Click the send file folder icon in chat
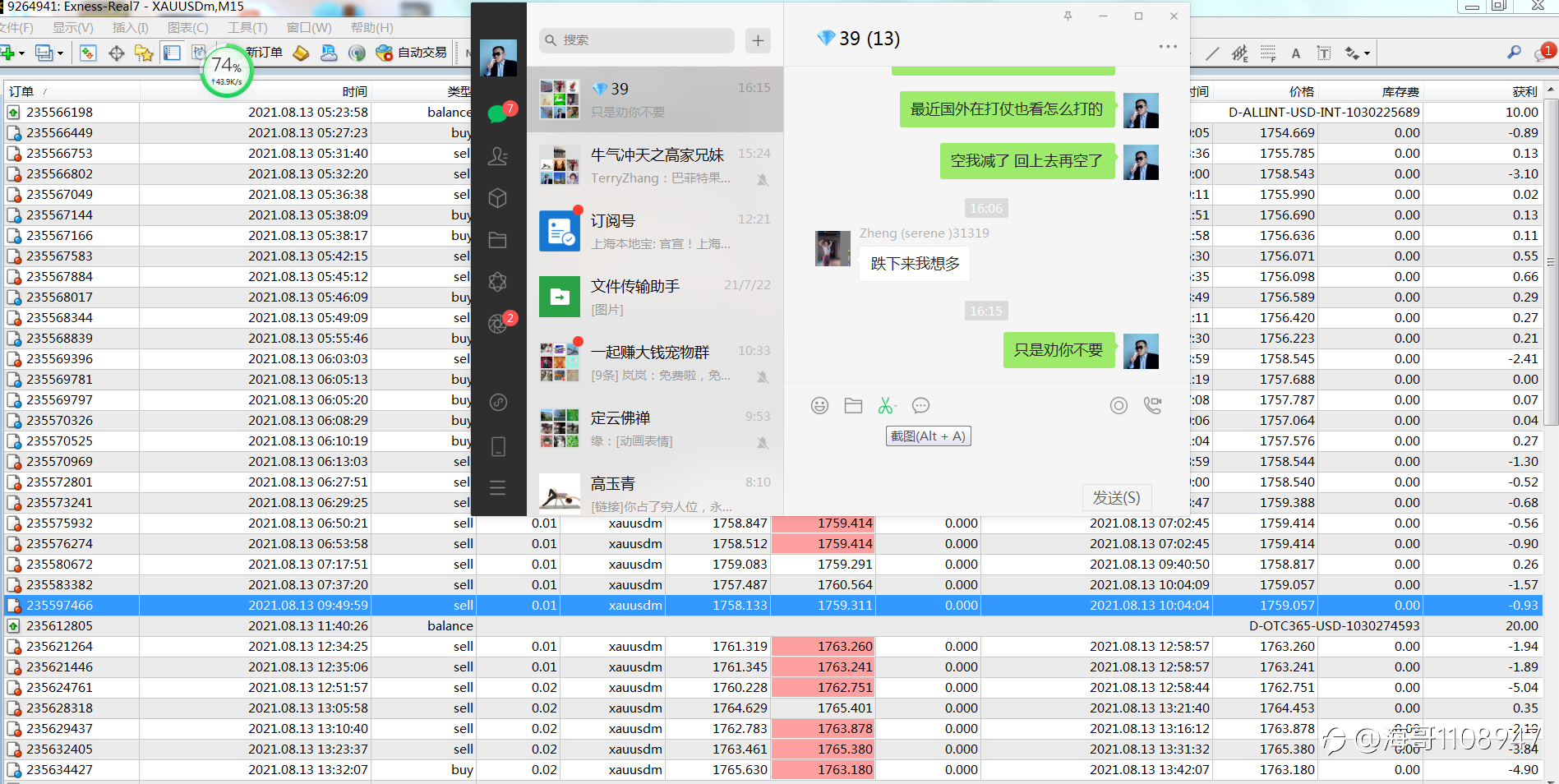This screenshot has width=1559, height=784. pyautogui.click(x=853, y=405)
